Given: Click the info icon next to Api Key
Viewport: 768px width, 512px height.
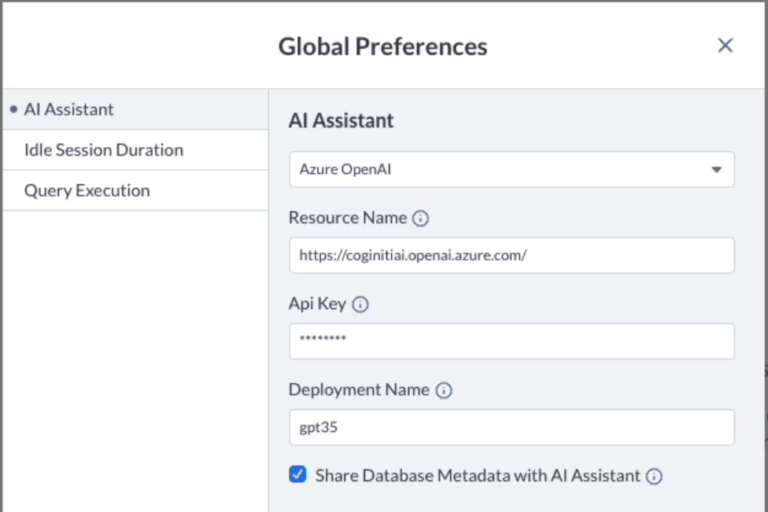Looking at the screenshot, I should click(x=361, y=304).
